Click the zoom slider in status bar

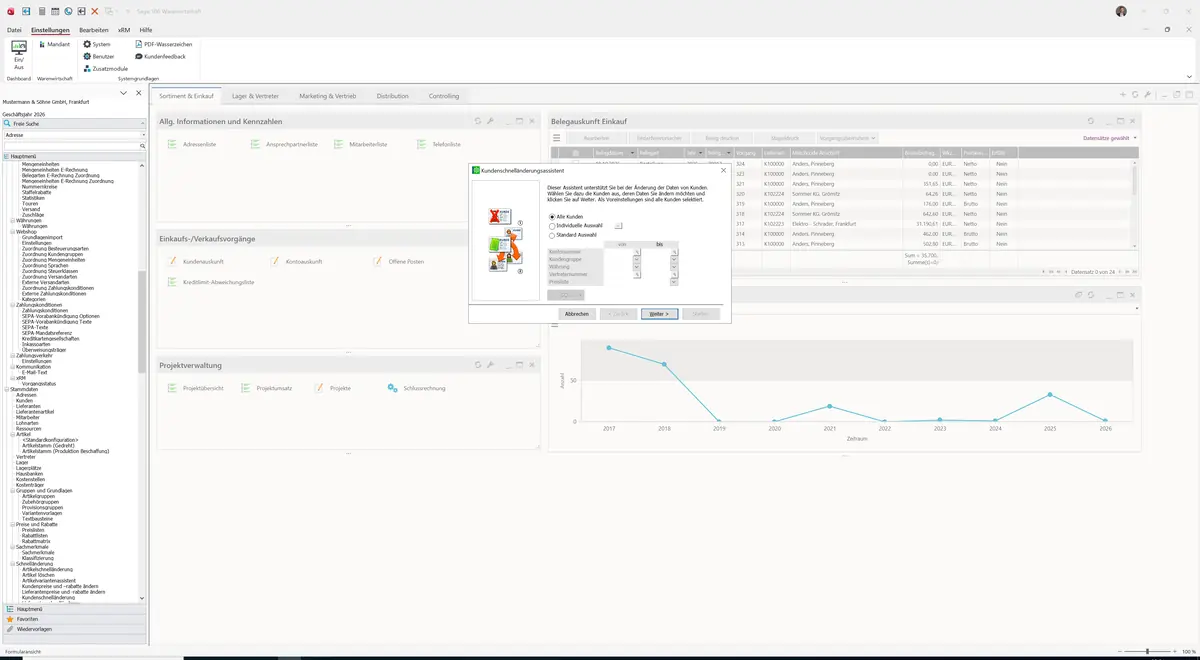point(1146,651)
